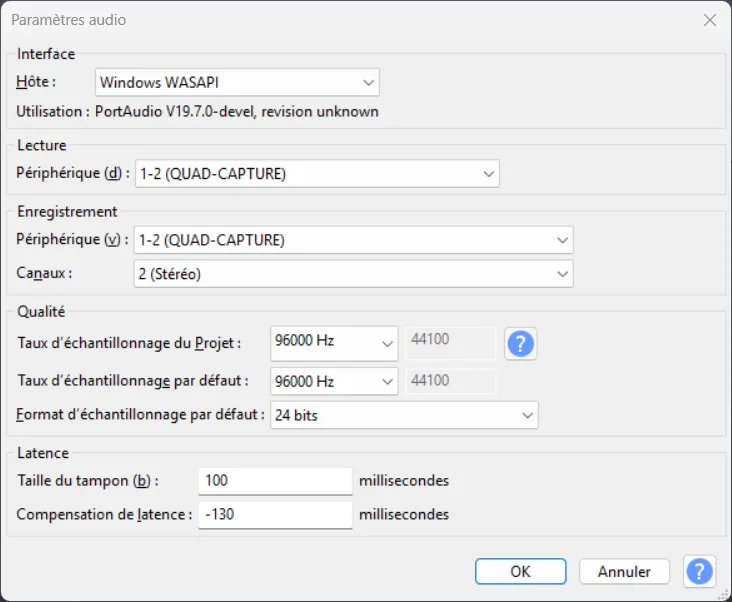This screenshot has height=602, width=732.
Task: Click the Latence group heading
Action: (43, 453)
